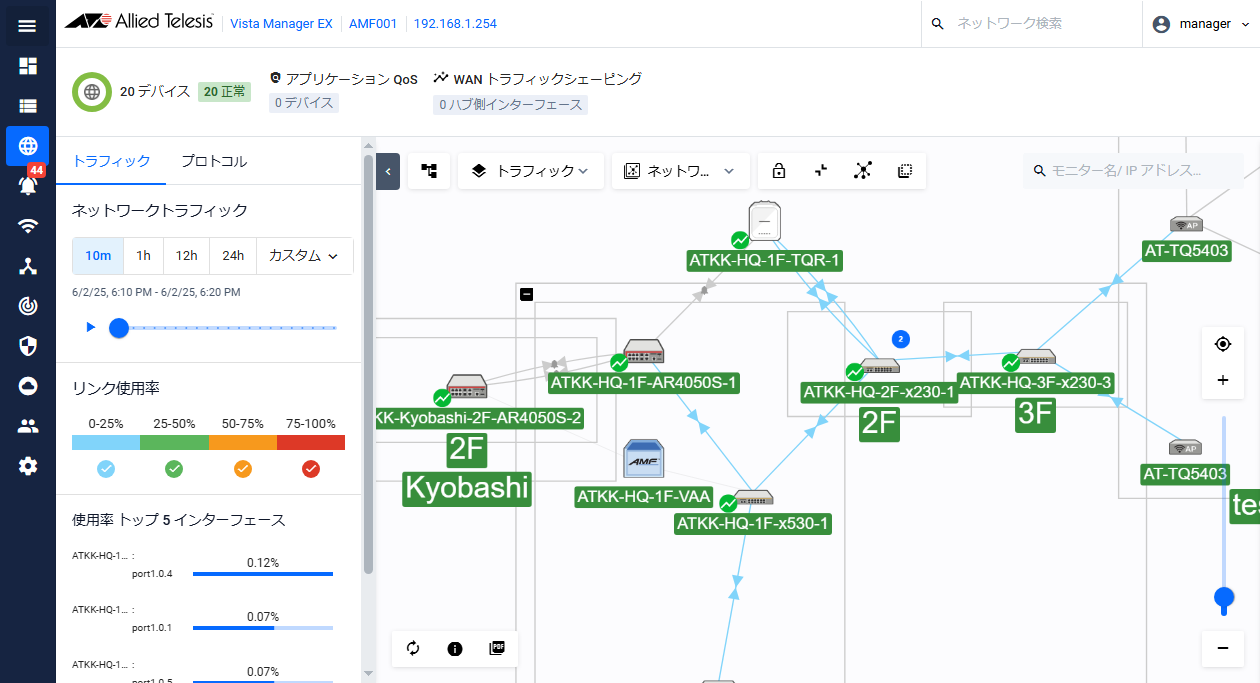Toggle the 0-25% link usage checkmark
The width and height of the screenshot is (1260, 683).
point(106,468)
